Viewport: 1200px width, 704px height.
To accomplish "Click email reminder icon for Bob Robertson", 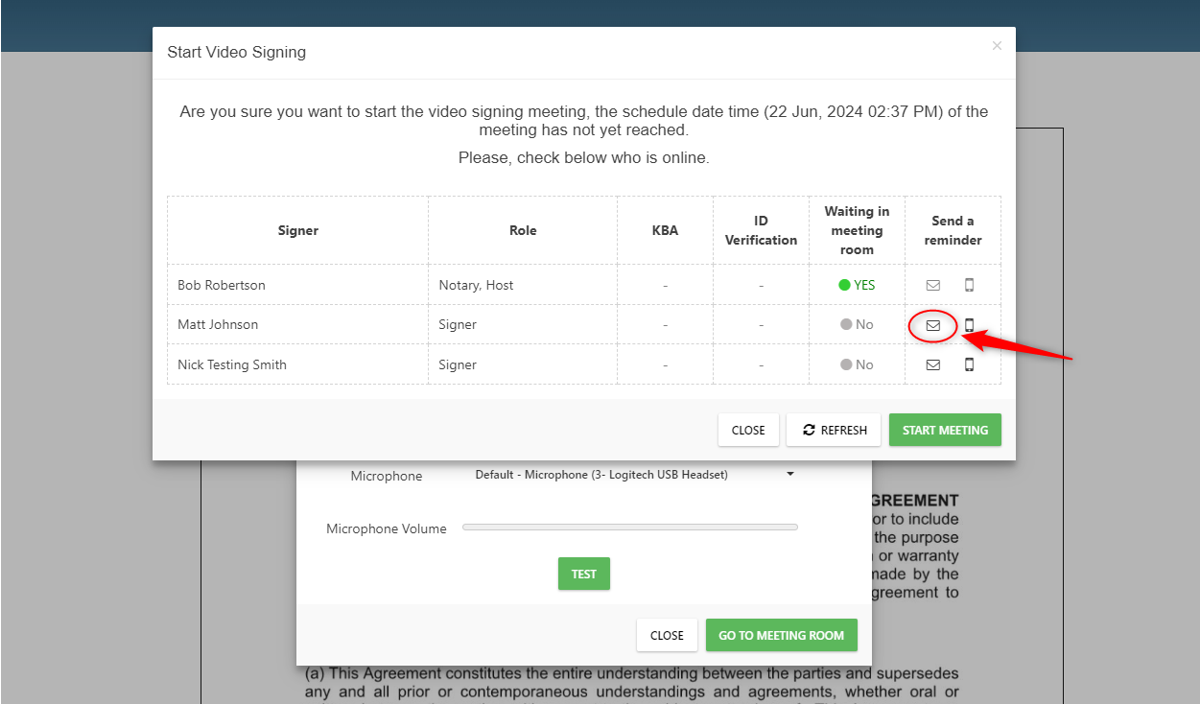I will coord(933,285).
